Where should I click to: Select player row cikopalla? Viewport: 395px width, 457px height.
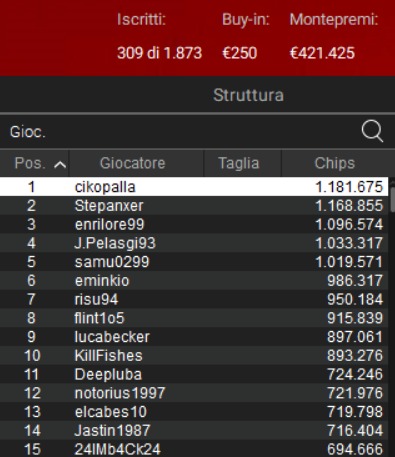coord(194,187)
